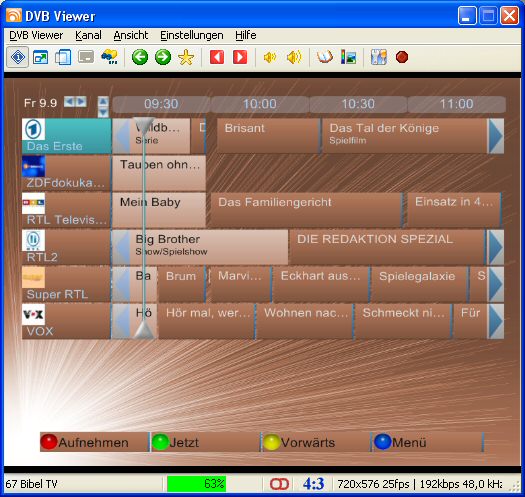Viewport: 525px width, 497px height.
Task: Select DIE REDAKTION SPEZIAL program
Action: click(x=387, y=247)
